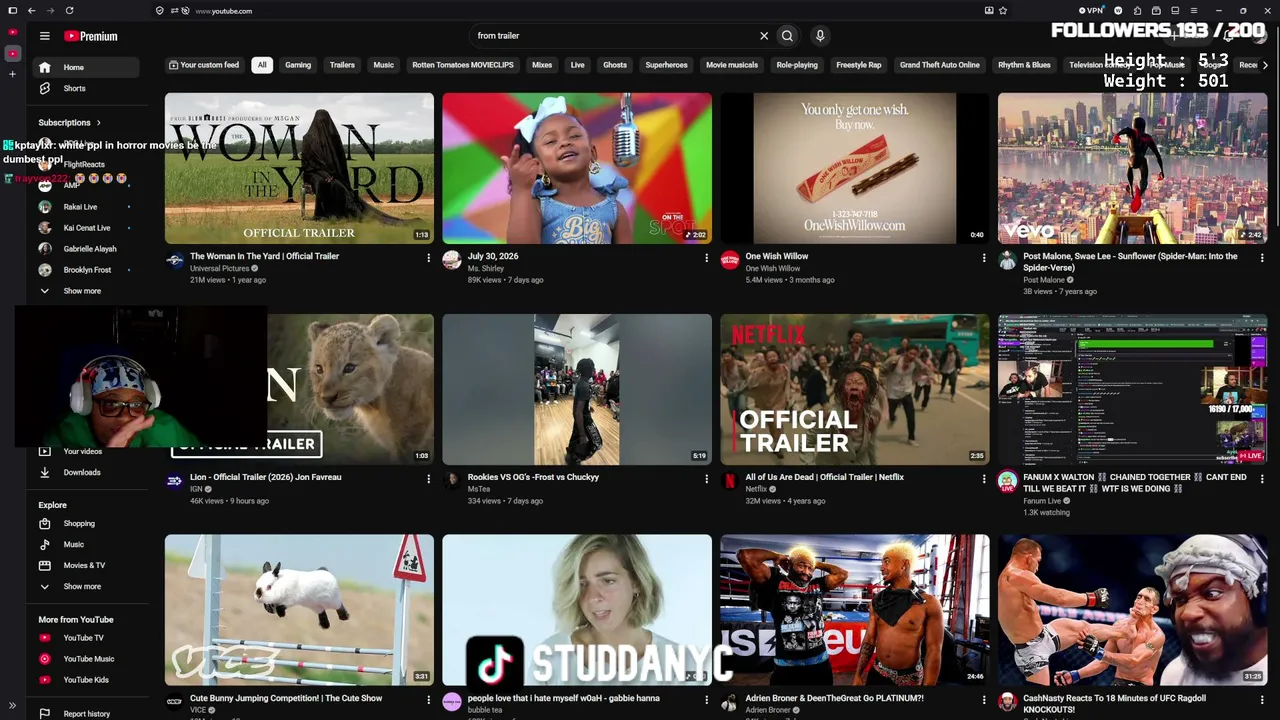Expand the Subscriptions section arrow
This screenshot has width=1280, height=720.
tap(98, 123)
